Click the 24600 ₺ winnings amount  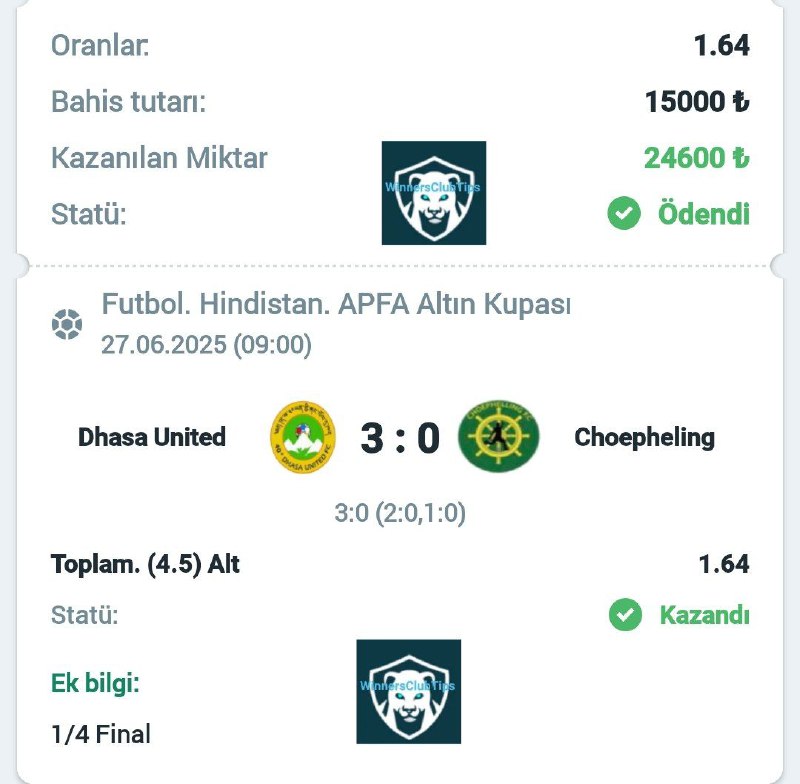coord(696,158)
